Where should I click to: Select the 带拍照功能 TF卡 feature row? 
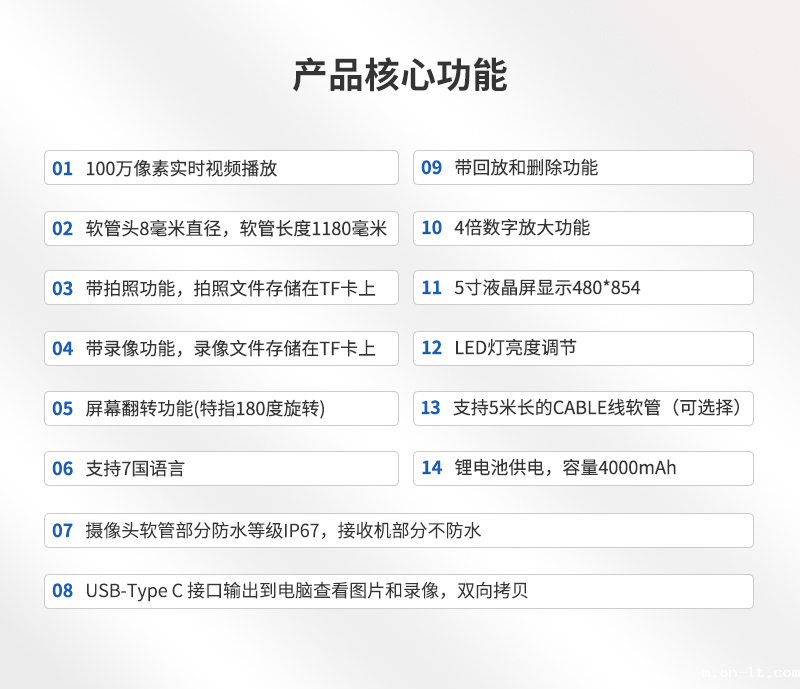click(221, 288)
